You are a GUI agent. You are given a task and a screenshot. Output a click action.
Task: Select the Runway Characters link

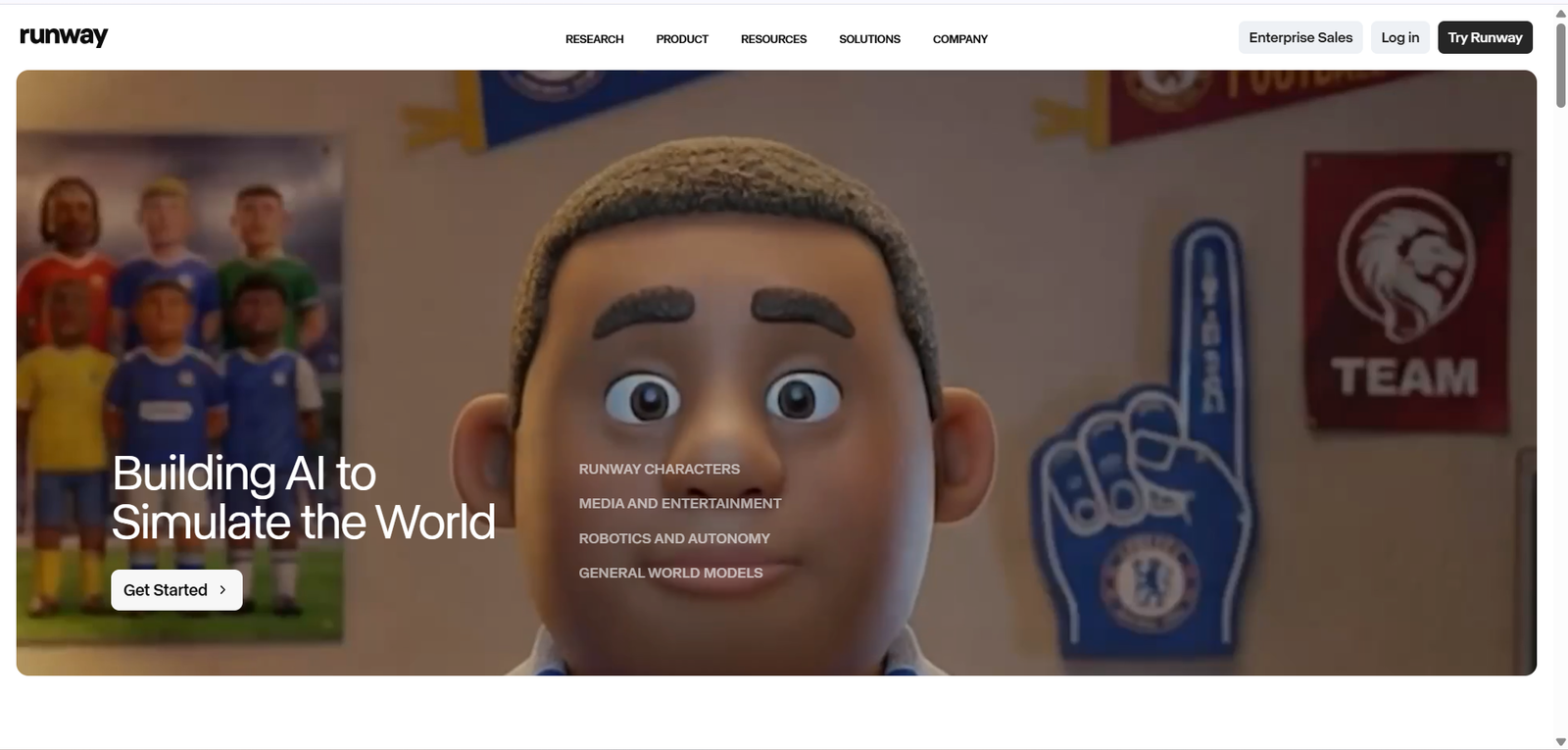(660, 470)
